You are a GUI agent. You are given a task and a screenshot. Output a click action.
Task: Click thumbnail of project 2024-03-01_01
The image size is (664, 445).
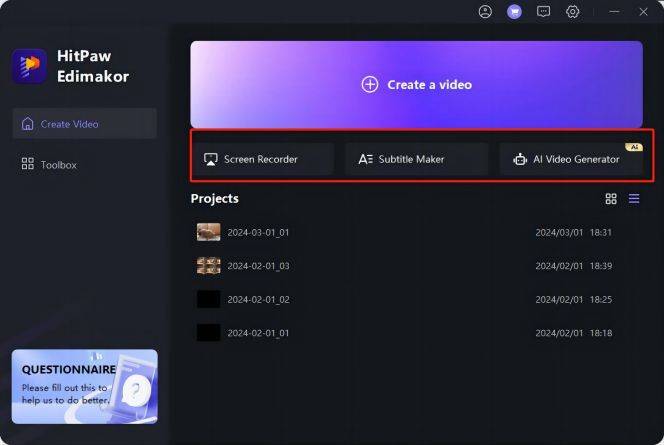[208, 232]
